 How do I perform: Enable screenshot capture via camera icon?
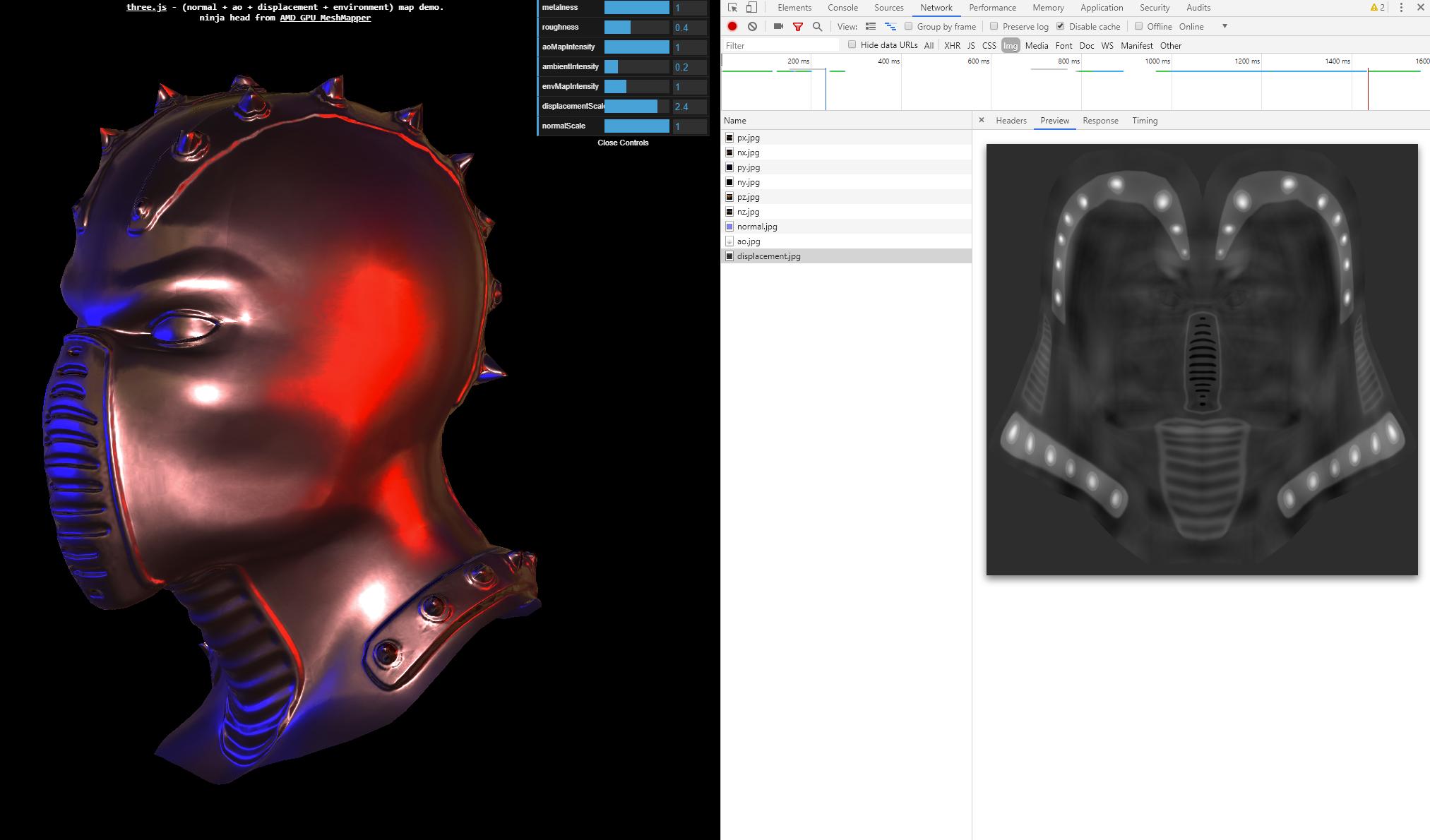[x=777, y=26]
